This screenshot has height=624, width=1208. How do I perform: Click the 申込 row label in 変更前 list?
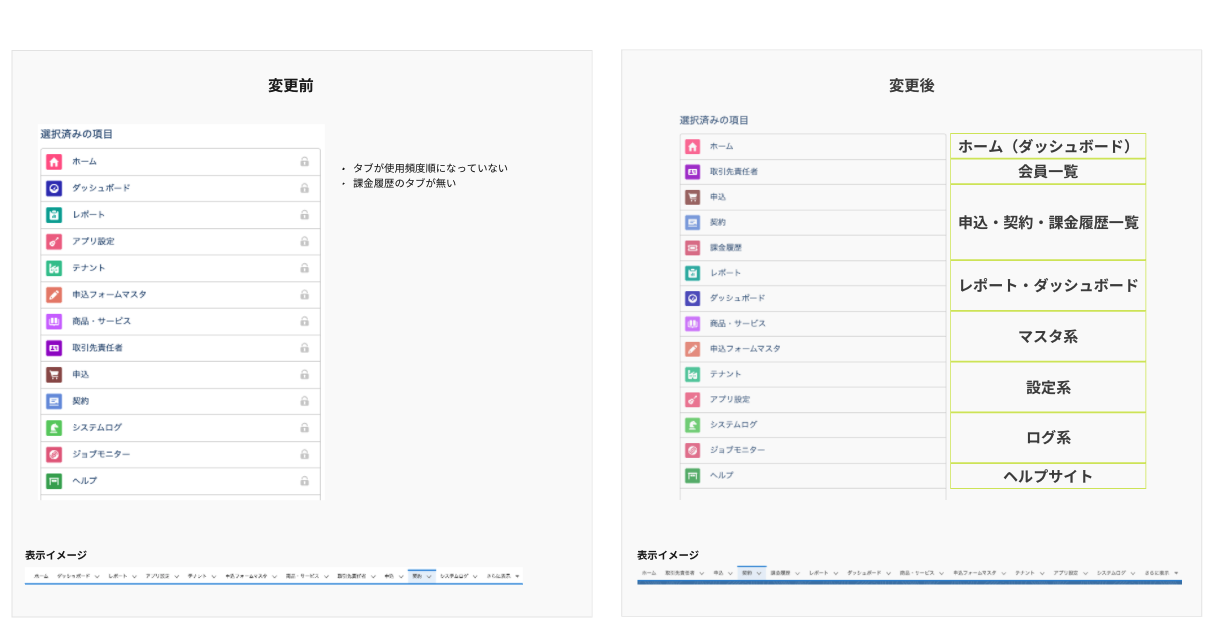(80, 374)
